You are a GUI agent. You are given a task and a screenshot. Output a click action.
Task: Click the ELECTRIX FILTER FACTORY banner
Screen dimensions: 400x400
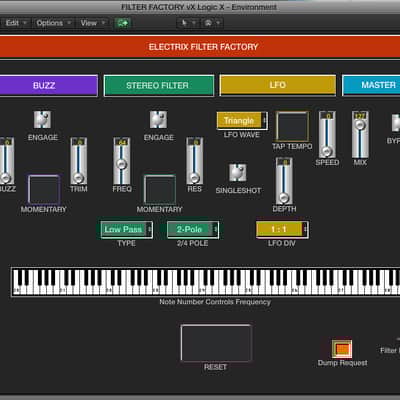200,47
